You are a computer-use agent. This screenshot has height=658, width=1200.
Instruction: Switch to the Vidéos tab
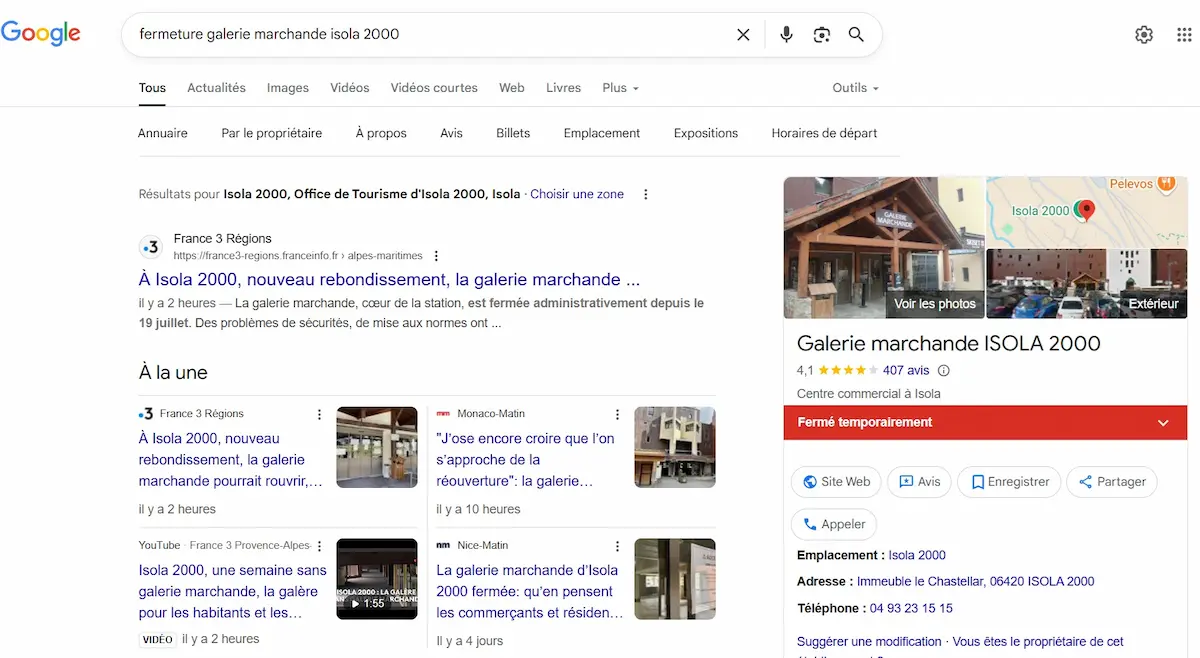click(350, 88)
